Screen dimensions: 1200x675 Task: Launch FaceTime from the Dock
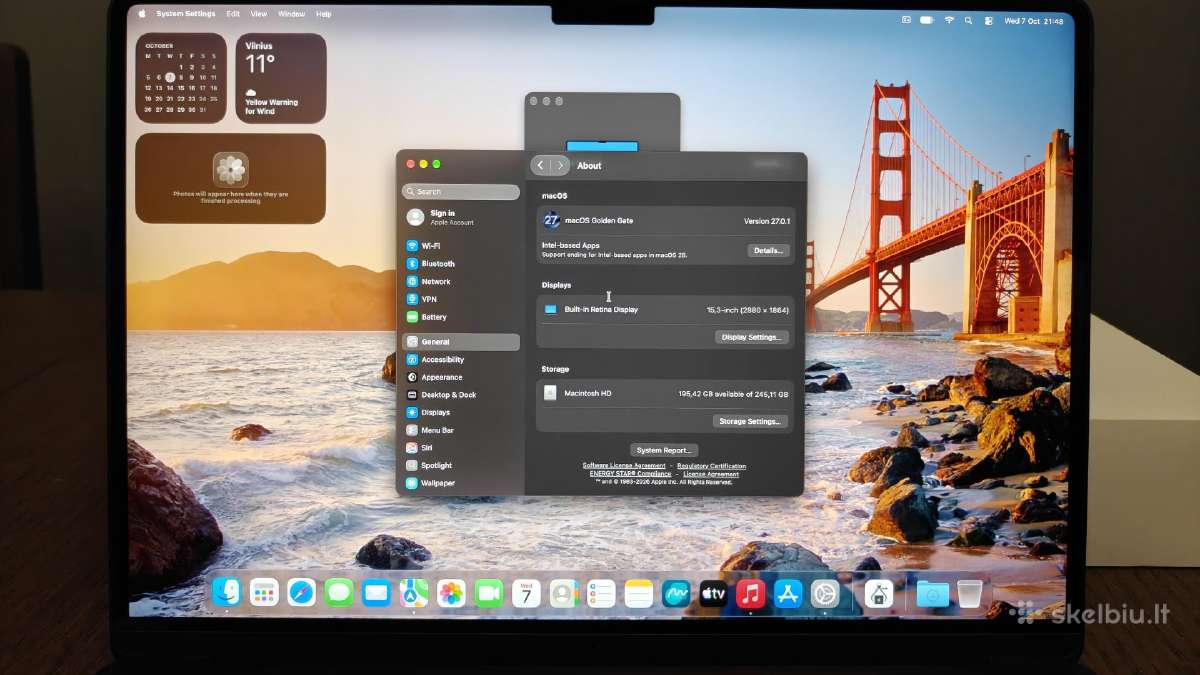488,593
